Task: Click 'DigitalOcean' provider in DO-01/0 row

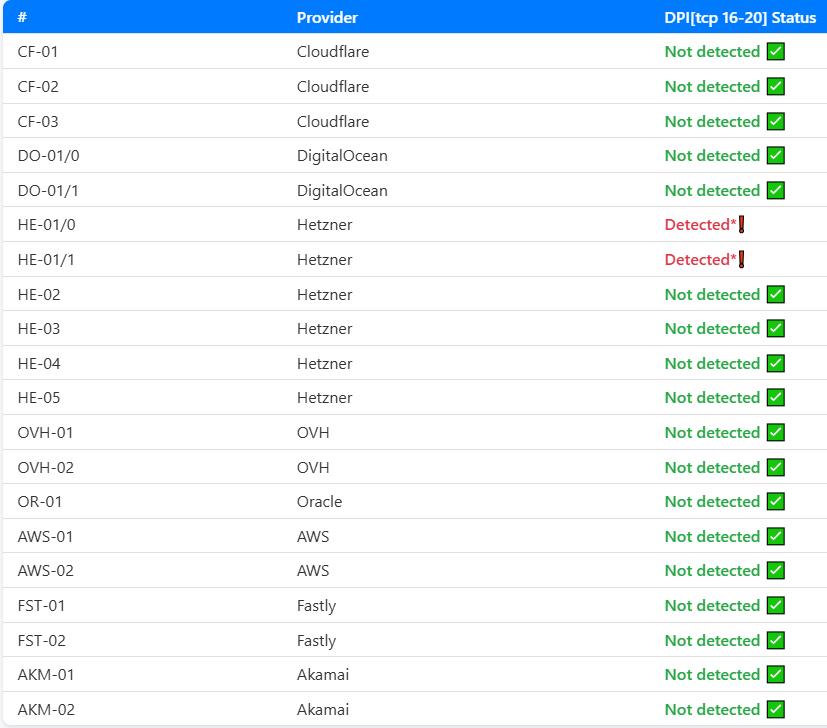Action: 342,156
